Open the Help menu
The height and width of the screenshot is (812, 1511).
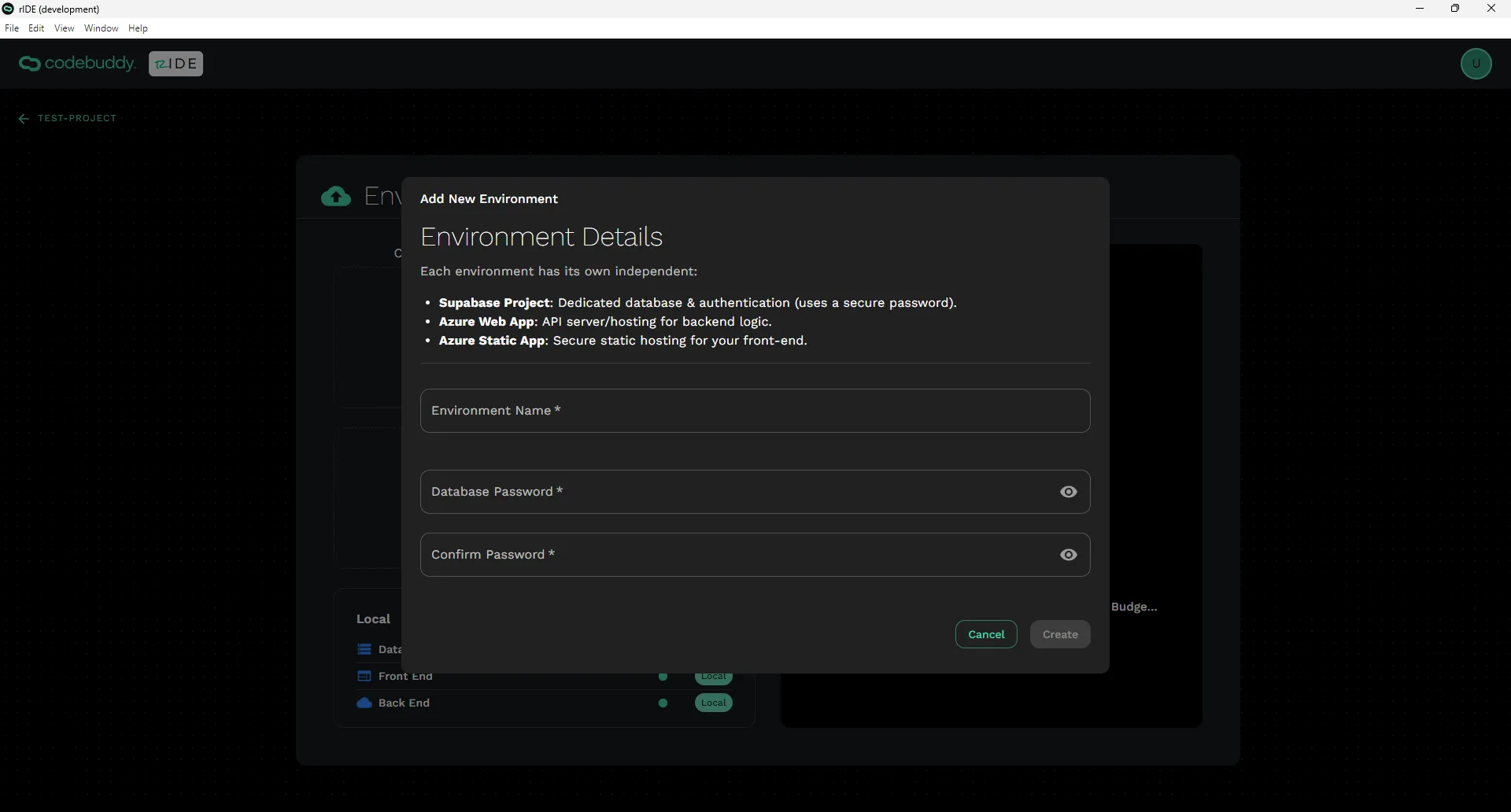[138, 28]
